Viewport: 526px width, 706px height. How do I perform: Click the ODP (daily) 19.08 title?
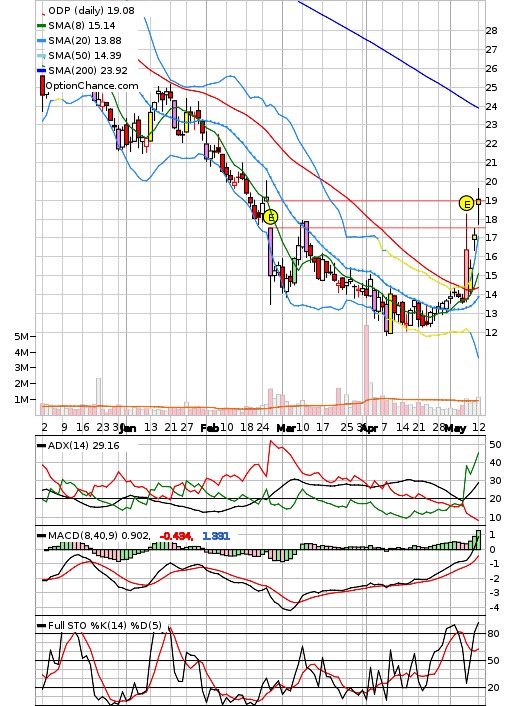(91, 10)
